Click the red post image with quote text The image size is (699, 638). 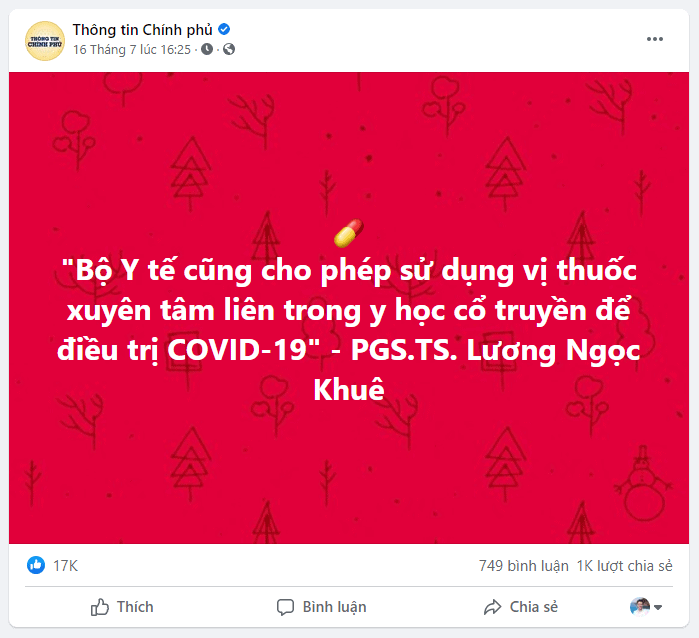[349, 308]
